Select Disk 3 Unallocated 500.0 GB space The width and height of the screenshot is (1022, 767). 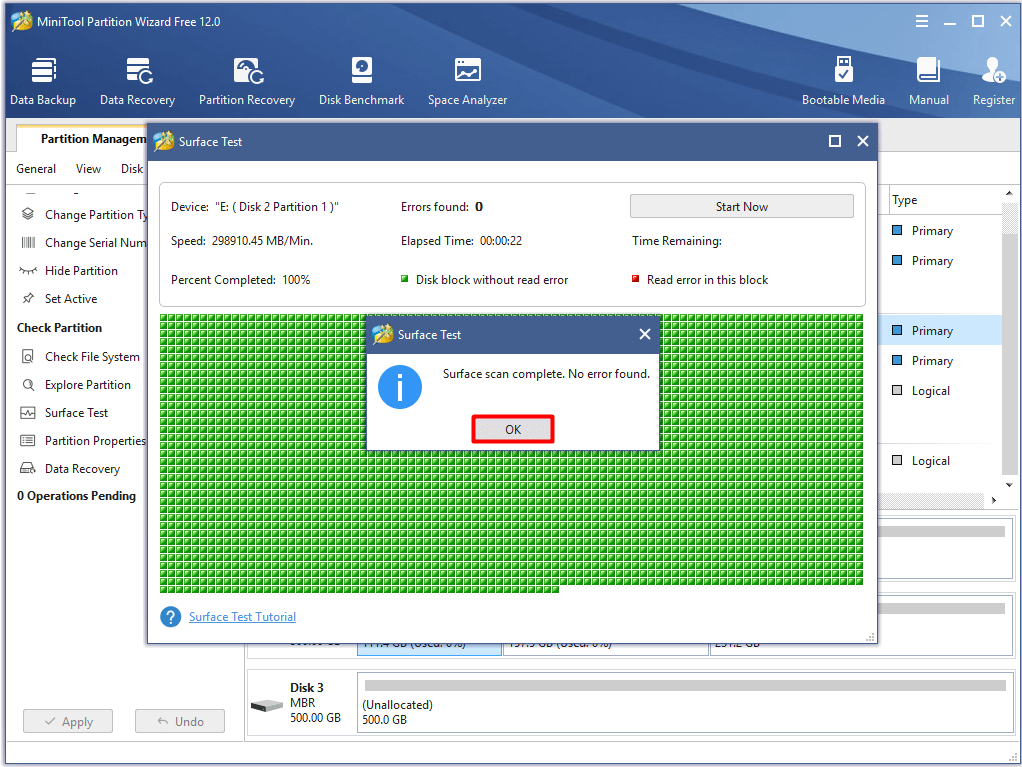point(684,703)
